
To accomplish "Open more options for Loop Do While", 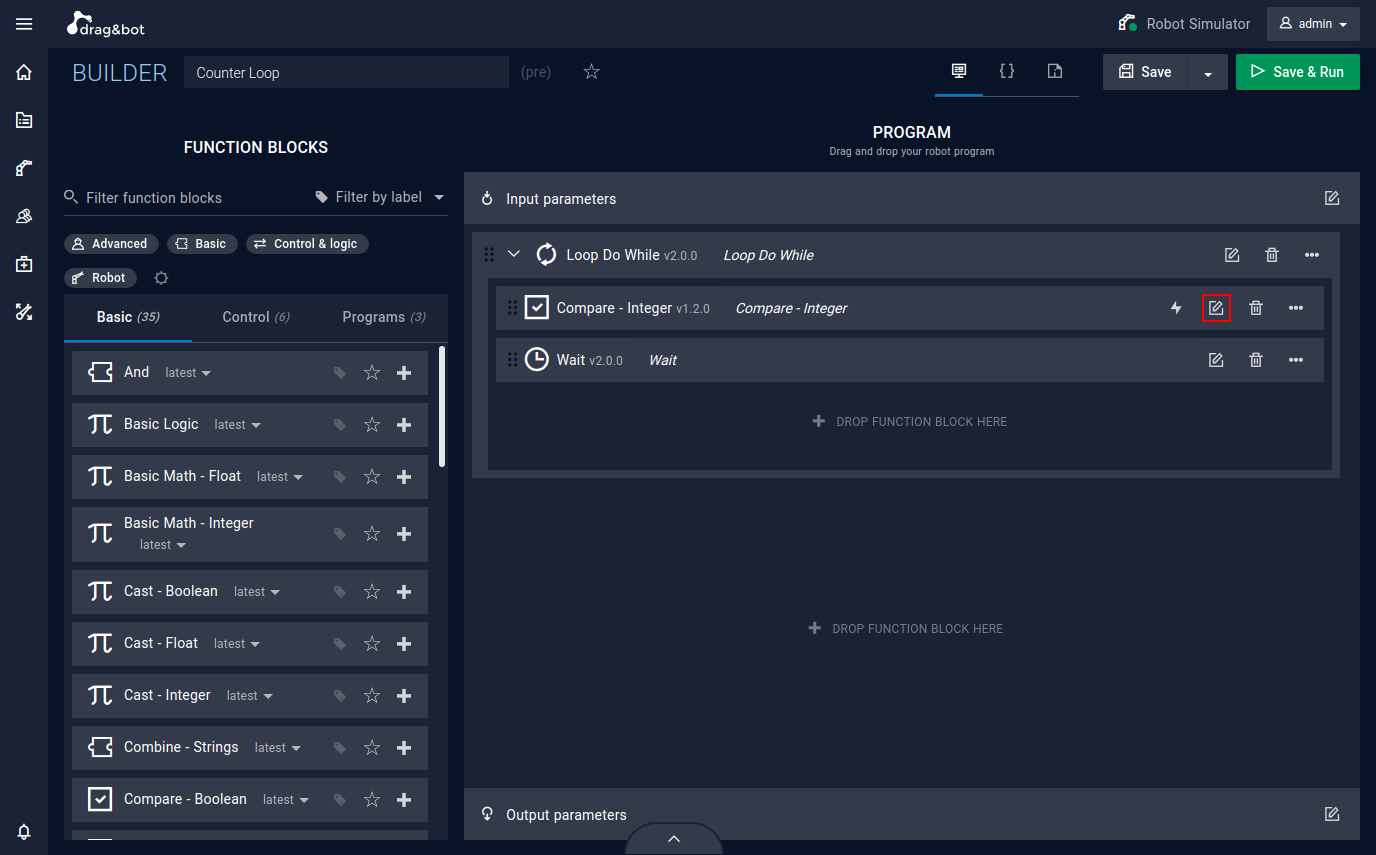I will coord(1312,255).
